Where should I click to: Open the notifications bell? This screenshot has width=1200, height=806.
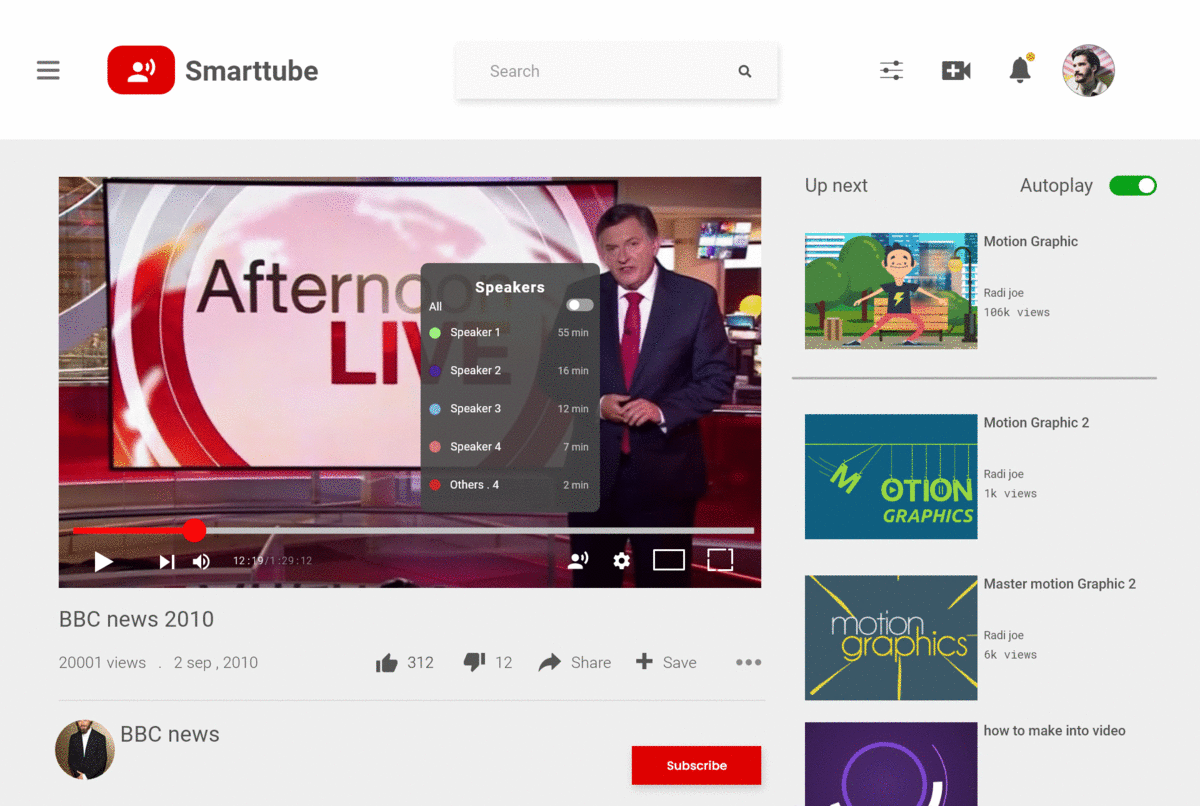1020,70
